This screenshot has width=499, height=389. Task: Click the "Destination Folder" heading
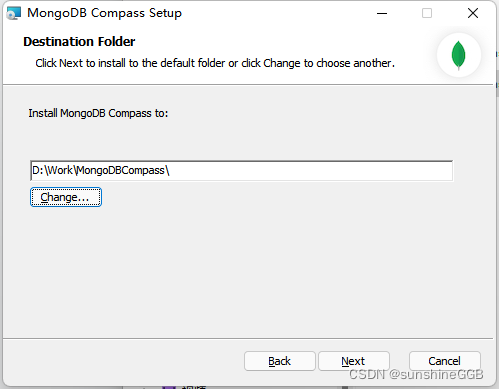click(x=79, y=42)
